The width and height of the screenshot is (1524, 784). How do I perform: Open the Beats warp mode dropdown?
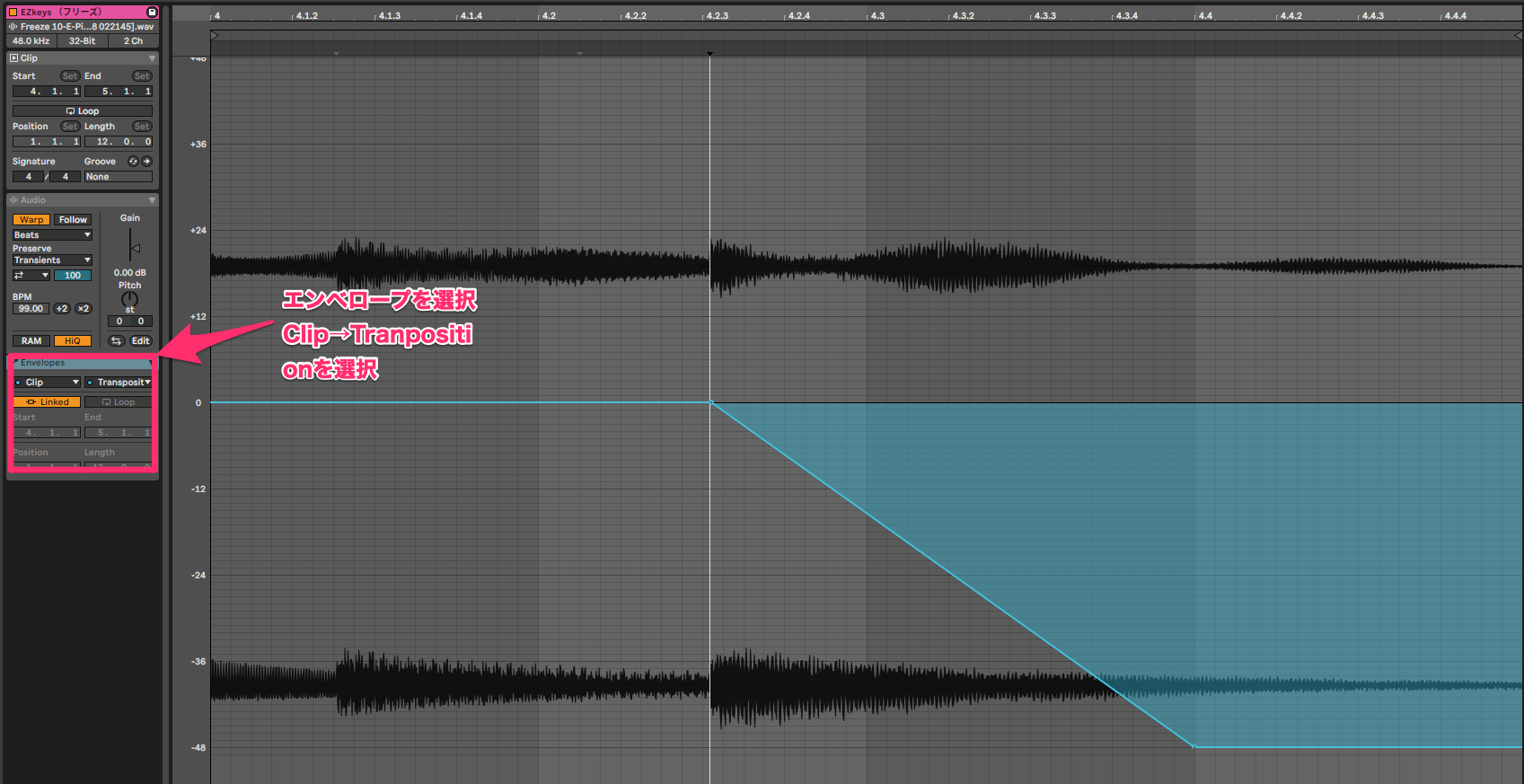tap(52, 235)
